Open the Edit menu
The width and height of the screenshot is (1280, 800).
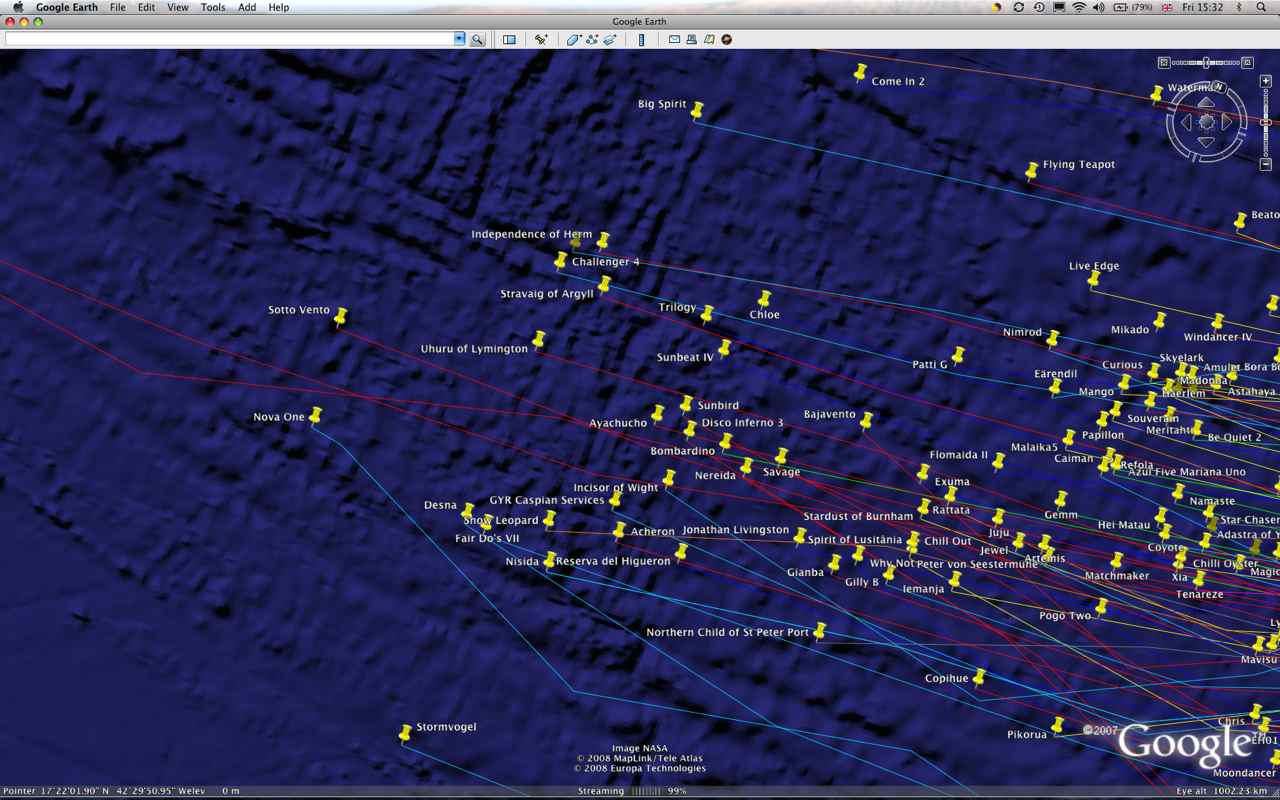146,7
